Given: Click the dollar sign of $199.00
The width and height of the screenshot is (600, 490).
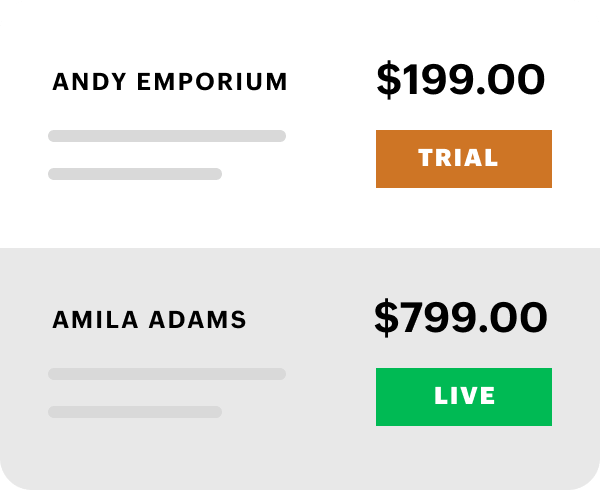Looking at the screenshot, I should coord(387,81).
